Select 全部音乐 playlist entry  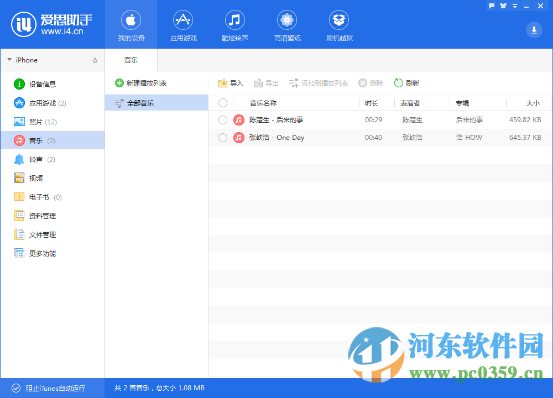click(x=156, y=103)
